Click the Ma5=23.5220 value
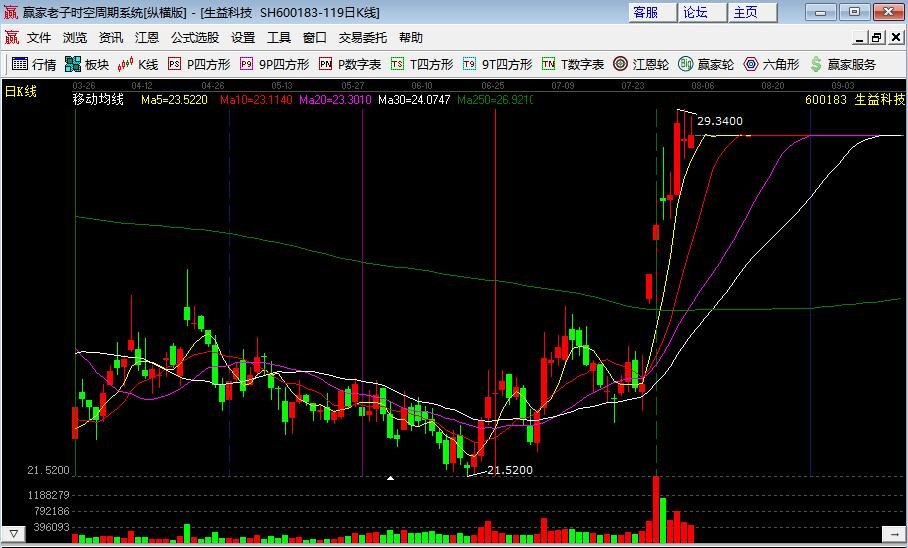This screenshot has width=908, height=548. pyautogui.click(x=174, y=100)
